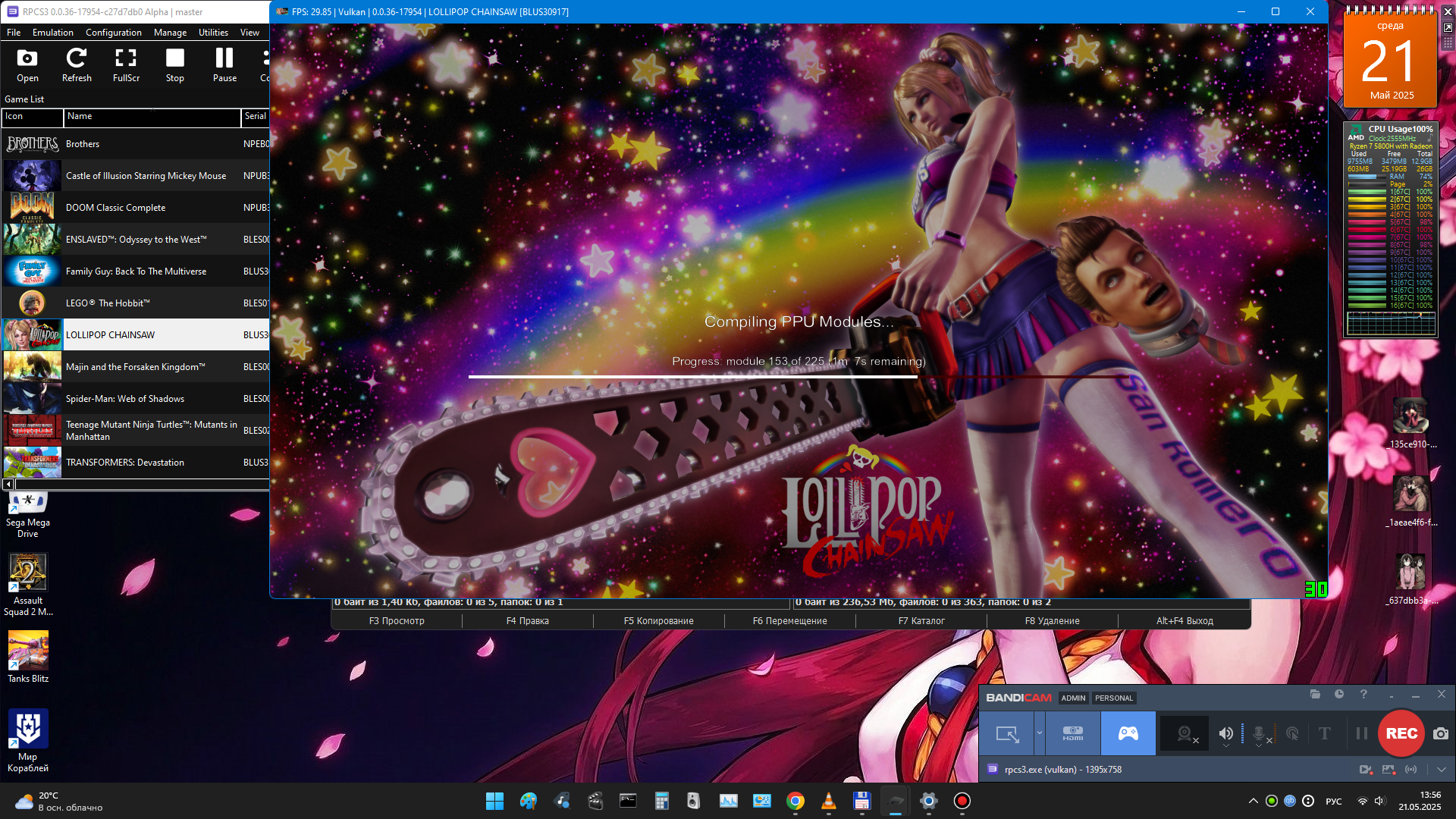Start recording with the REC button
Viewport: 1456px width, 819px height.
1401,733
